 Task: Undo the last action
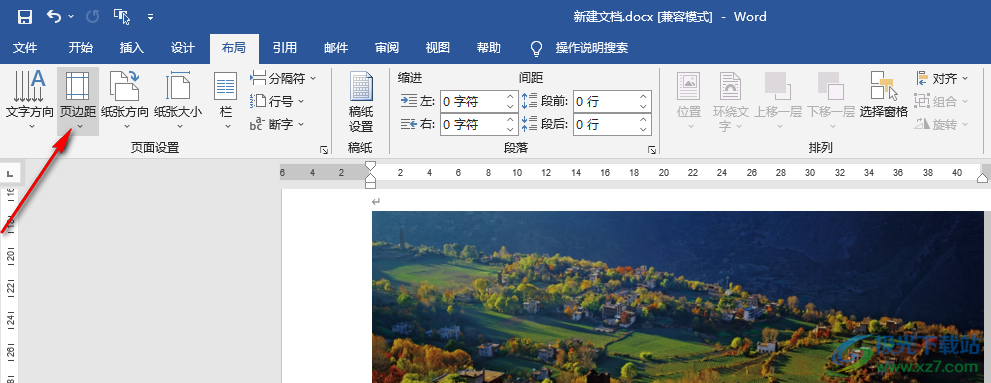point(54,16)
